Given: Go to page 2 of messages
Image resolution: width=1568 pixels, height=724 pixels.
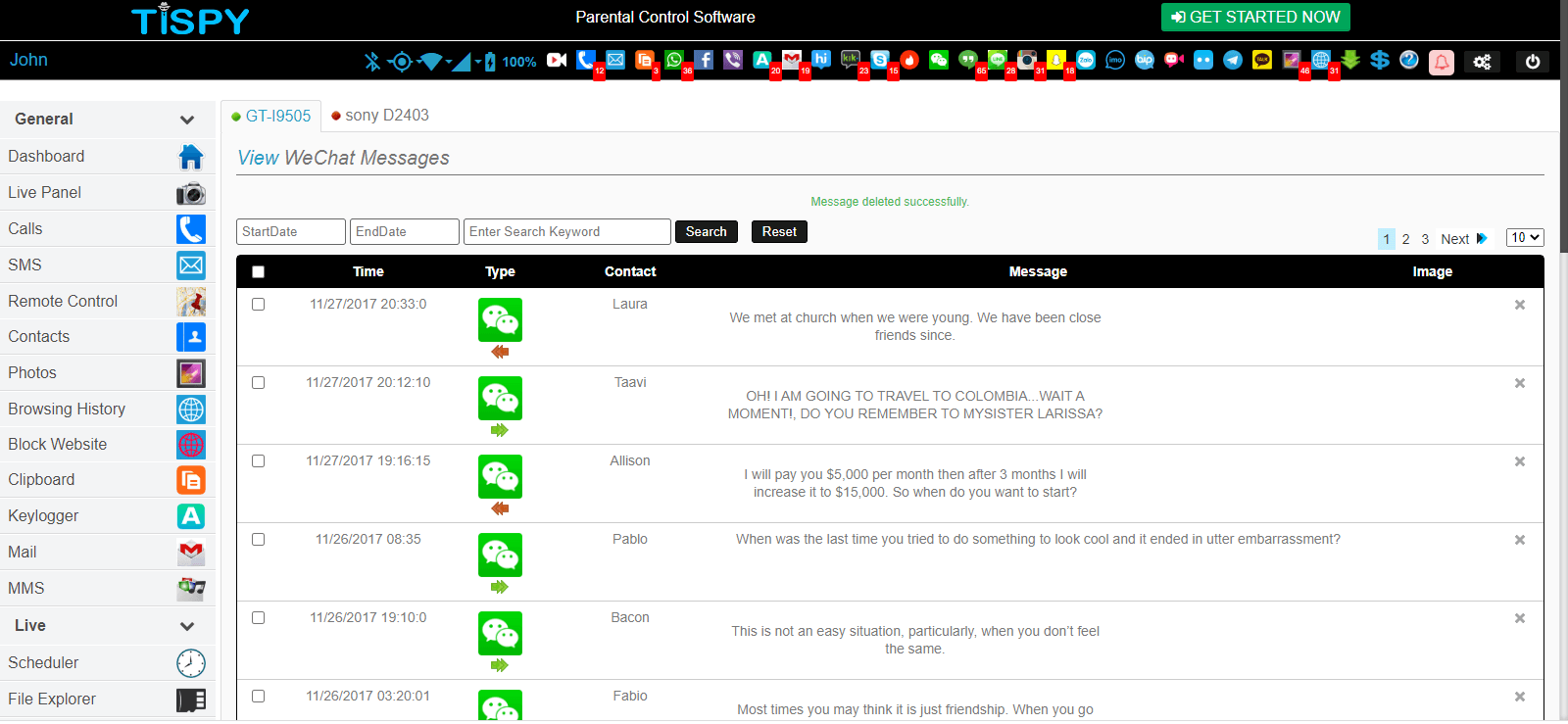Looking at the screenshot, I should [x=1405, y=239].
